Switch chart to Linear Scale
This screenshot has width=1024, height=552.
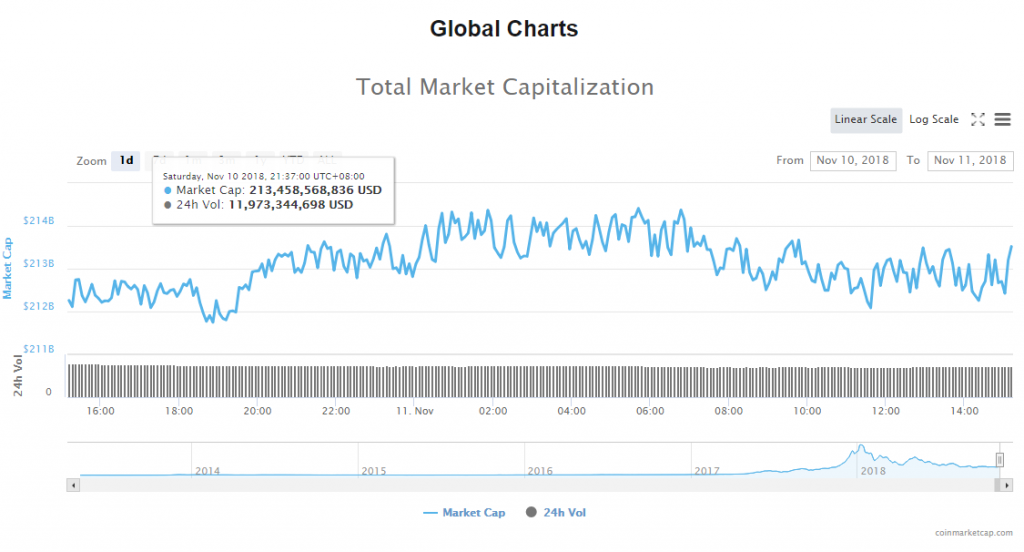(x=866, y=120)
